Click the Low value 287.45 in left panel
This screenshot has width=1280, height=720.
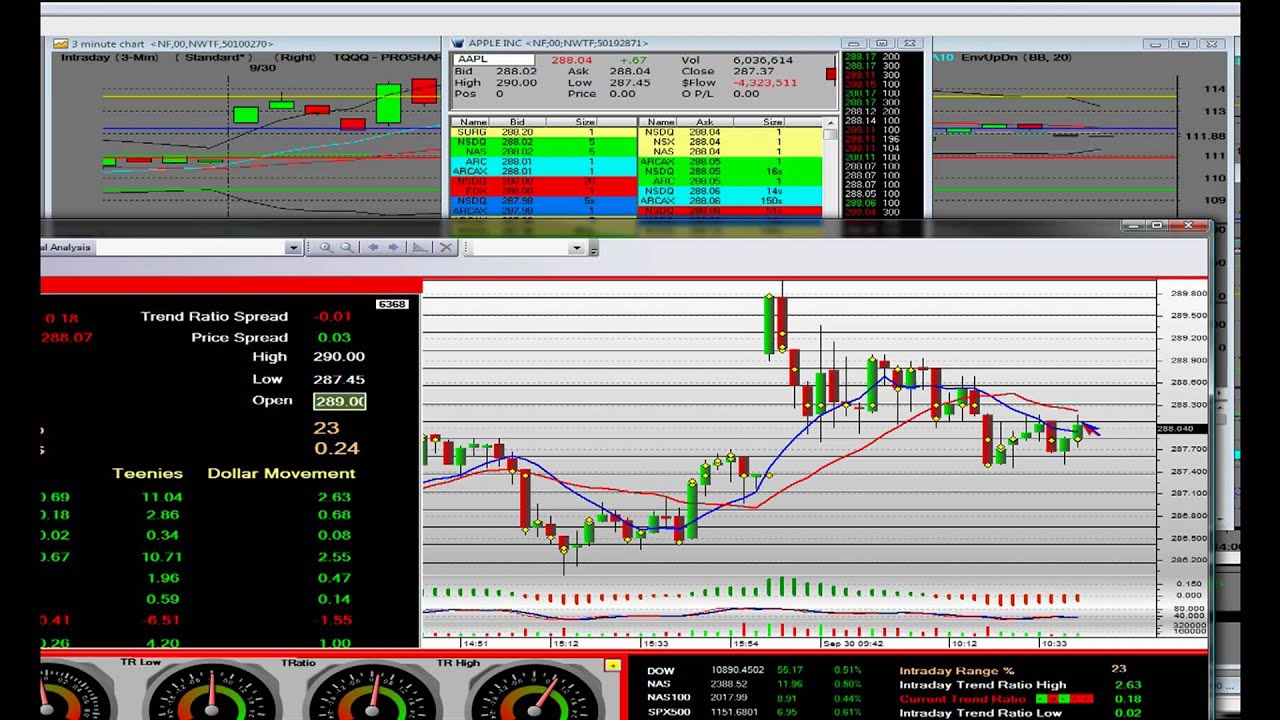coord(338,379)
